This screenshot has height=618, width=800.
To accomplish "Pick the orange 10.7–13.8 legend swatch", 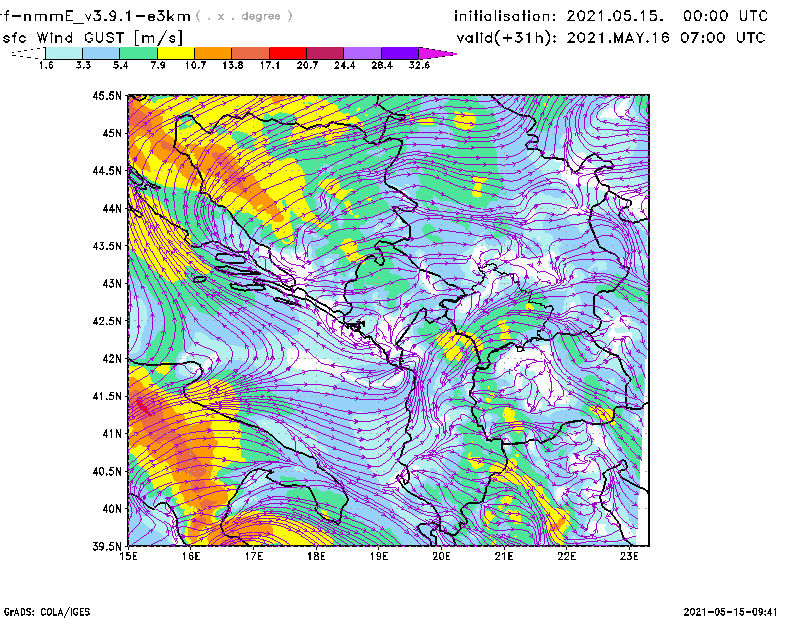I will (213, 53).
